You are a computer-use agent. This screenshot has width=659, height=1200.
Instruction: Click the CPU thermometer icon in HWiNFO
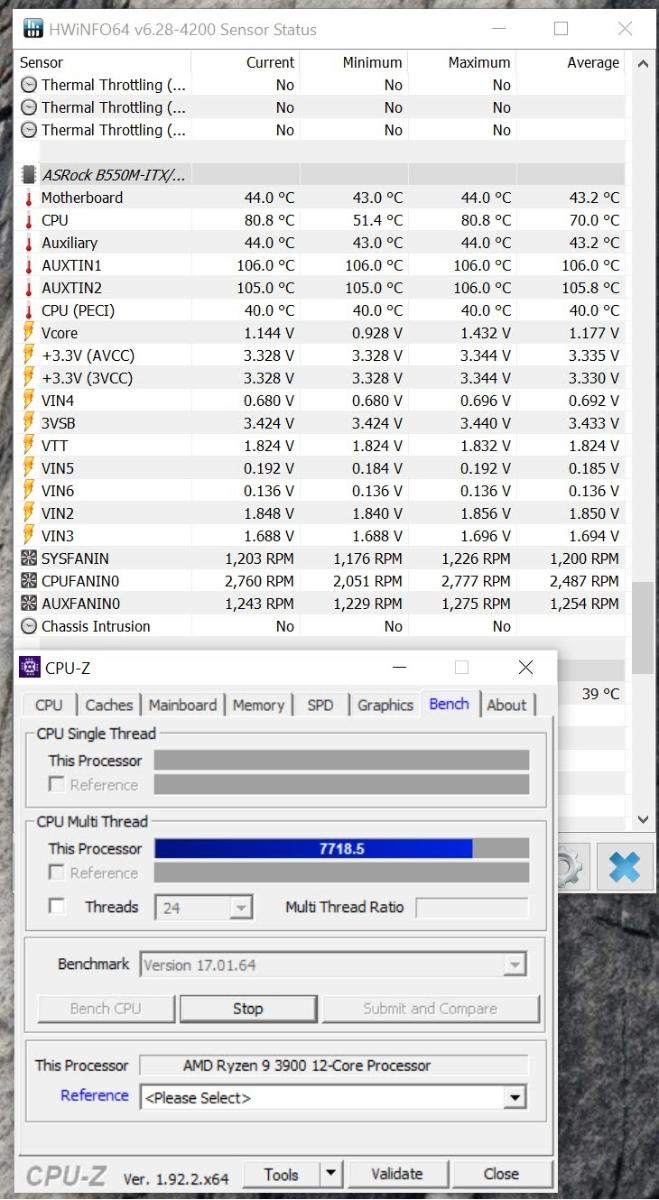pos(28,220)
